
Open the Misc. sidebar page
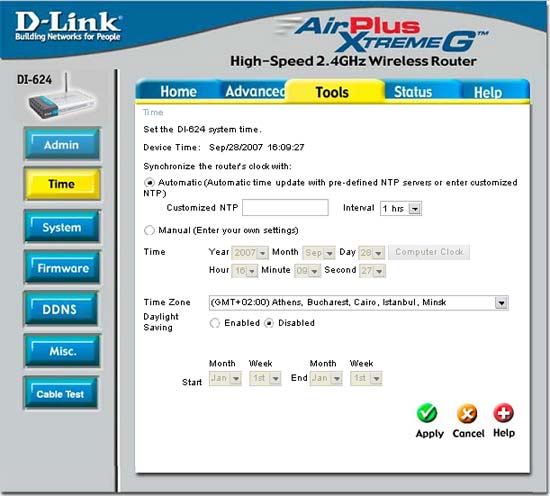coord(63,351)
